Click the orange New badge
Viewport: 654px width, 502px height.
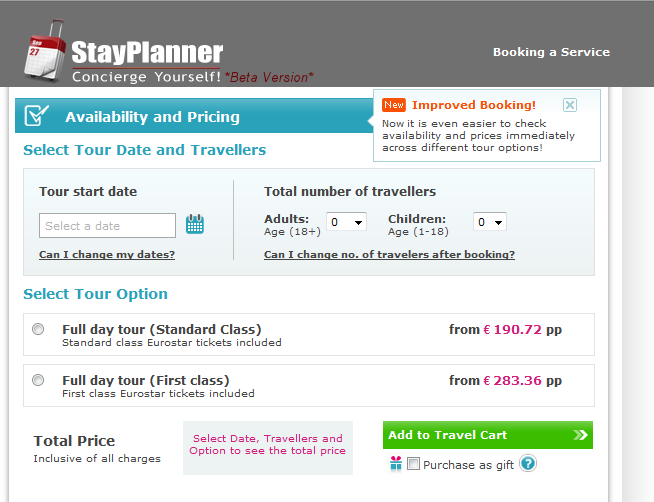point(394,105)
